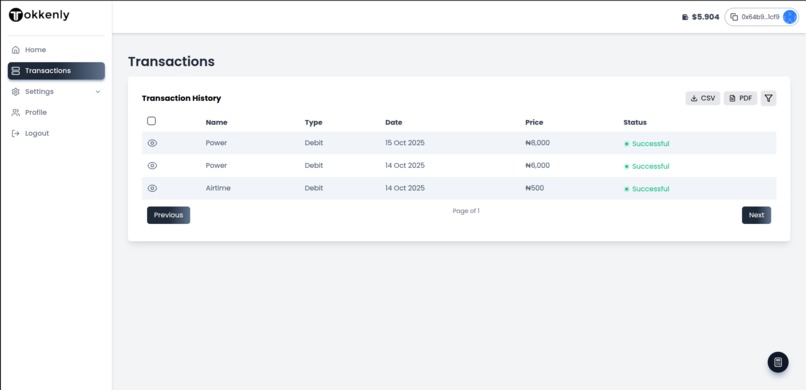Copy the wallet address using the copy icon
The height and width of the screenshot is (390, 806).
click(734, 17)
